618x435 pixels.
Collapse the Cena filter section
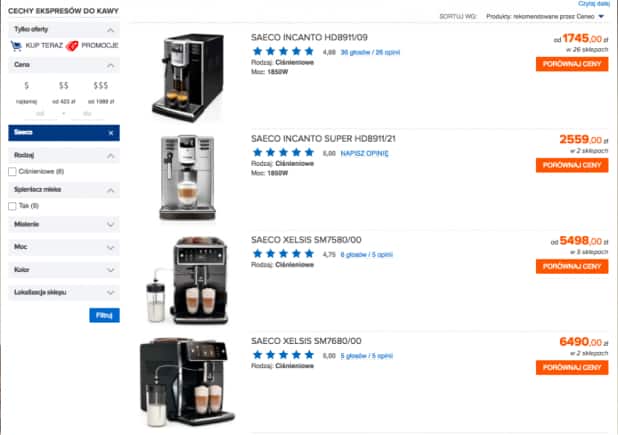(111, 65)
